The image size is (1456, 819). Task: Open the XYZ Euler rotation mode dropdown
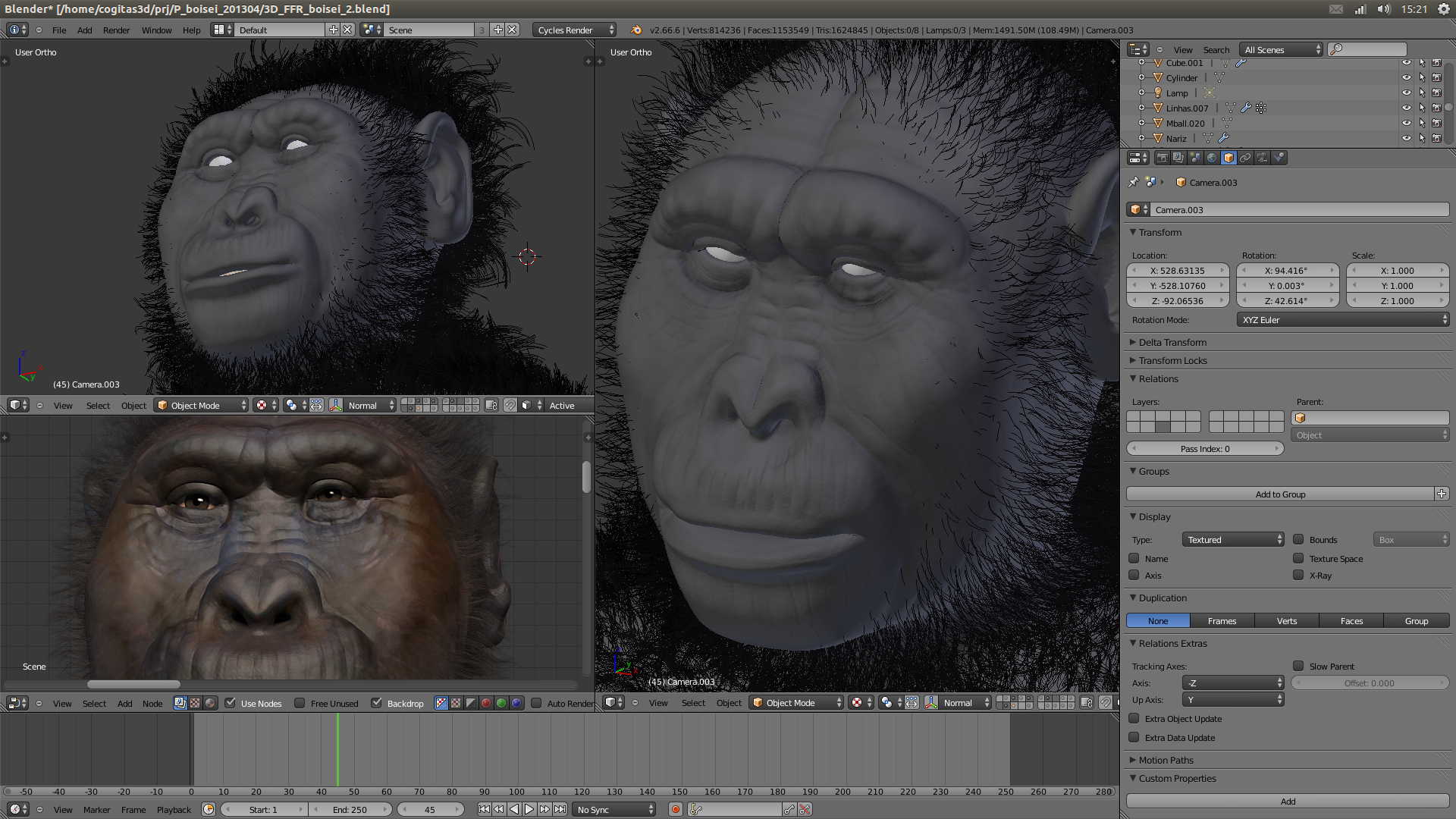click(1342, 320)
